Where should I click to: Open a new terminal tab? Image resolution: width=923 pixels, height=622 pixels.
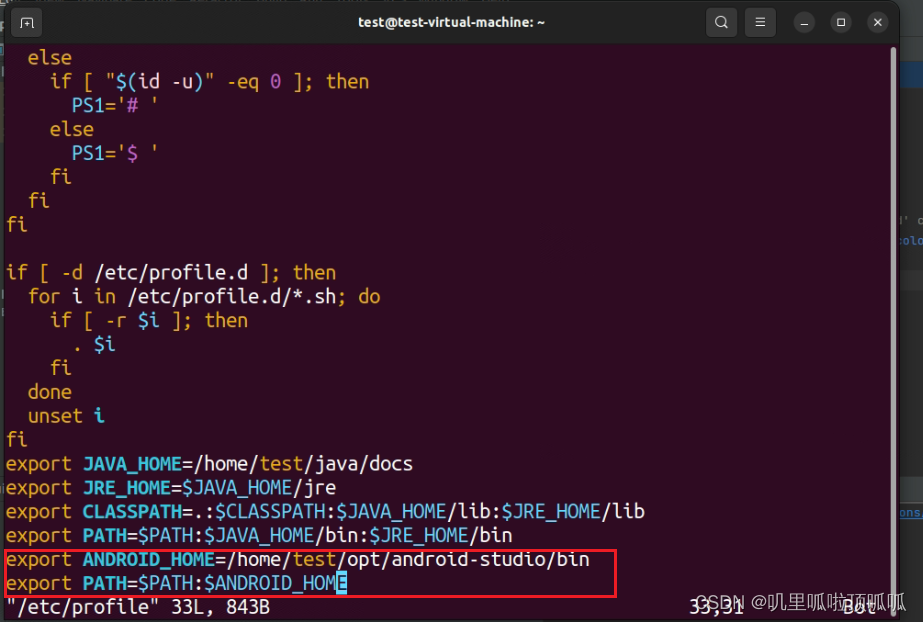(x=25, y=21)
